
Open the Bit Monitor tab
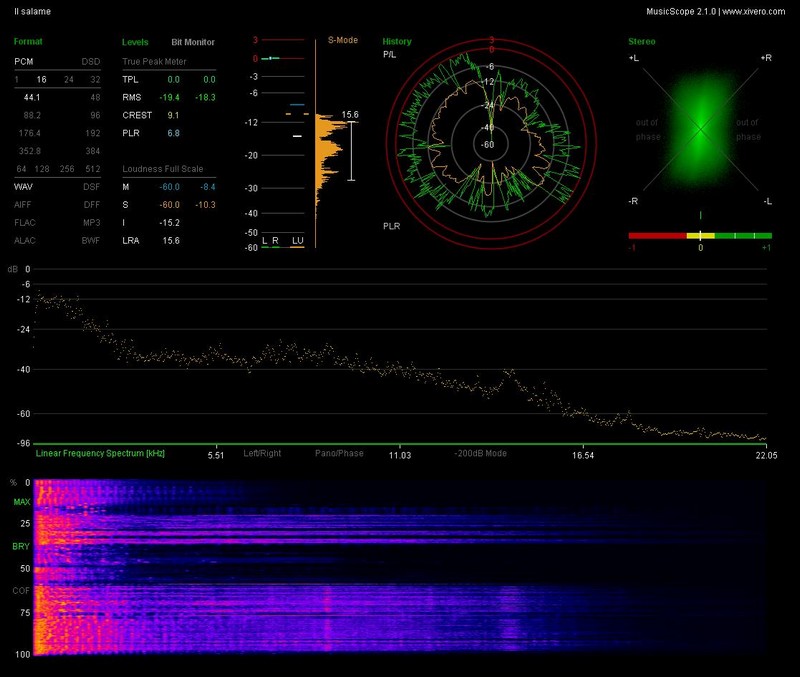point(193,42)
